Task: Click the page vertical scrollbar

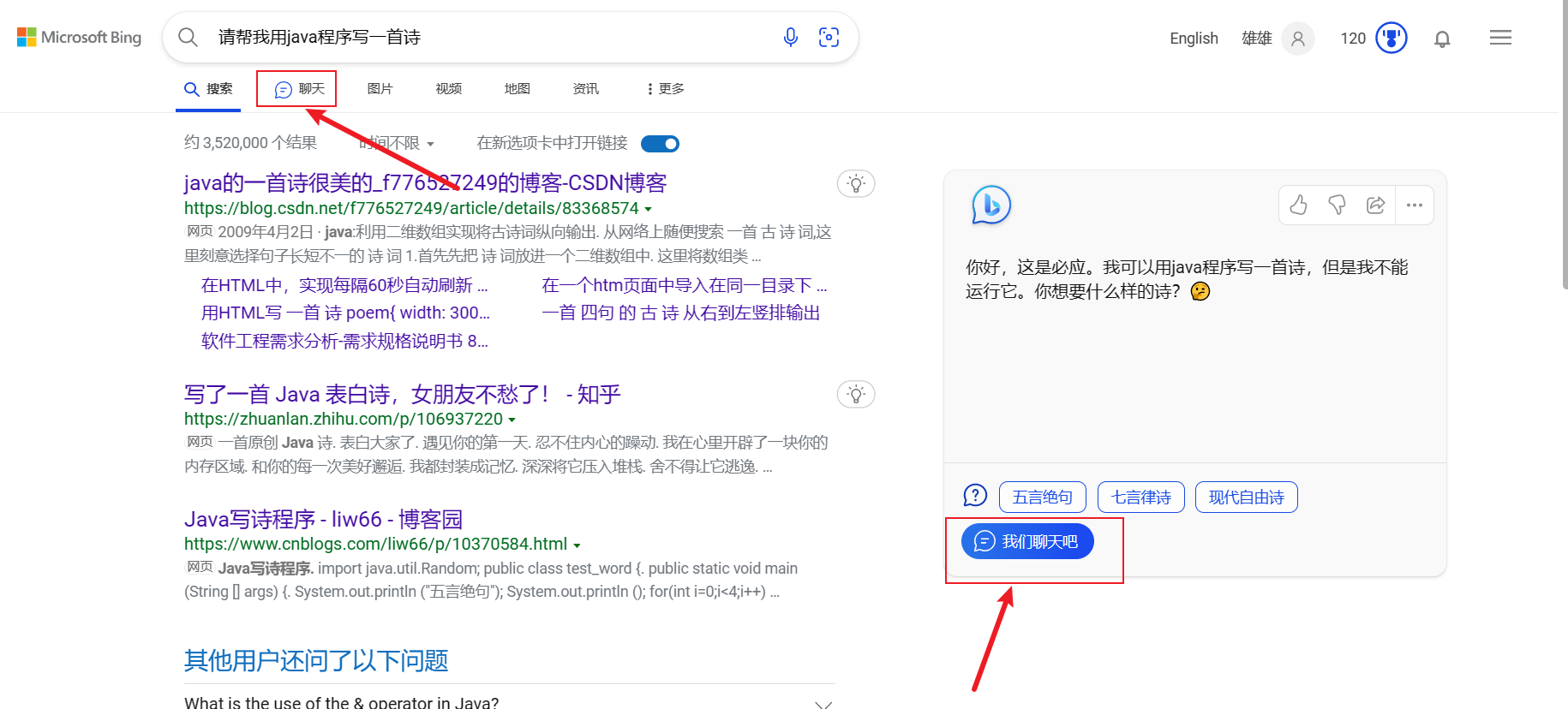Action: click(x=1564, y=146)
